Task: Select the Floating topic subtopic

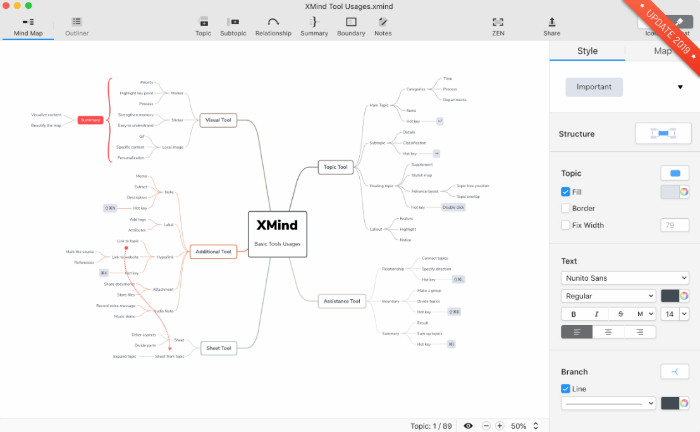Action: pyautogui.click(x=381, y=186)
